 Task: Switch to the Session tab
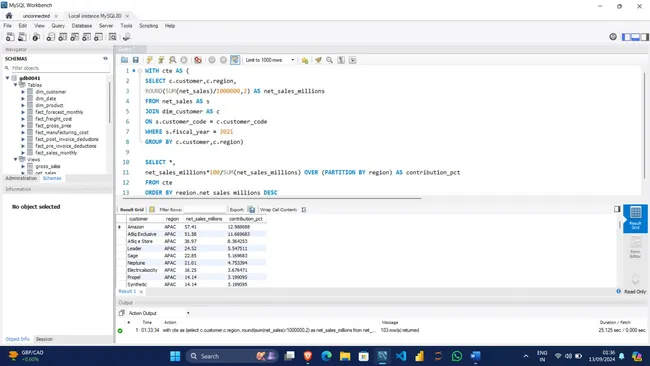coord(44,339)
